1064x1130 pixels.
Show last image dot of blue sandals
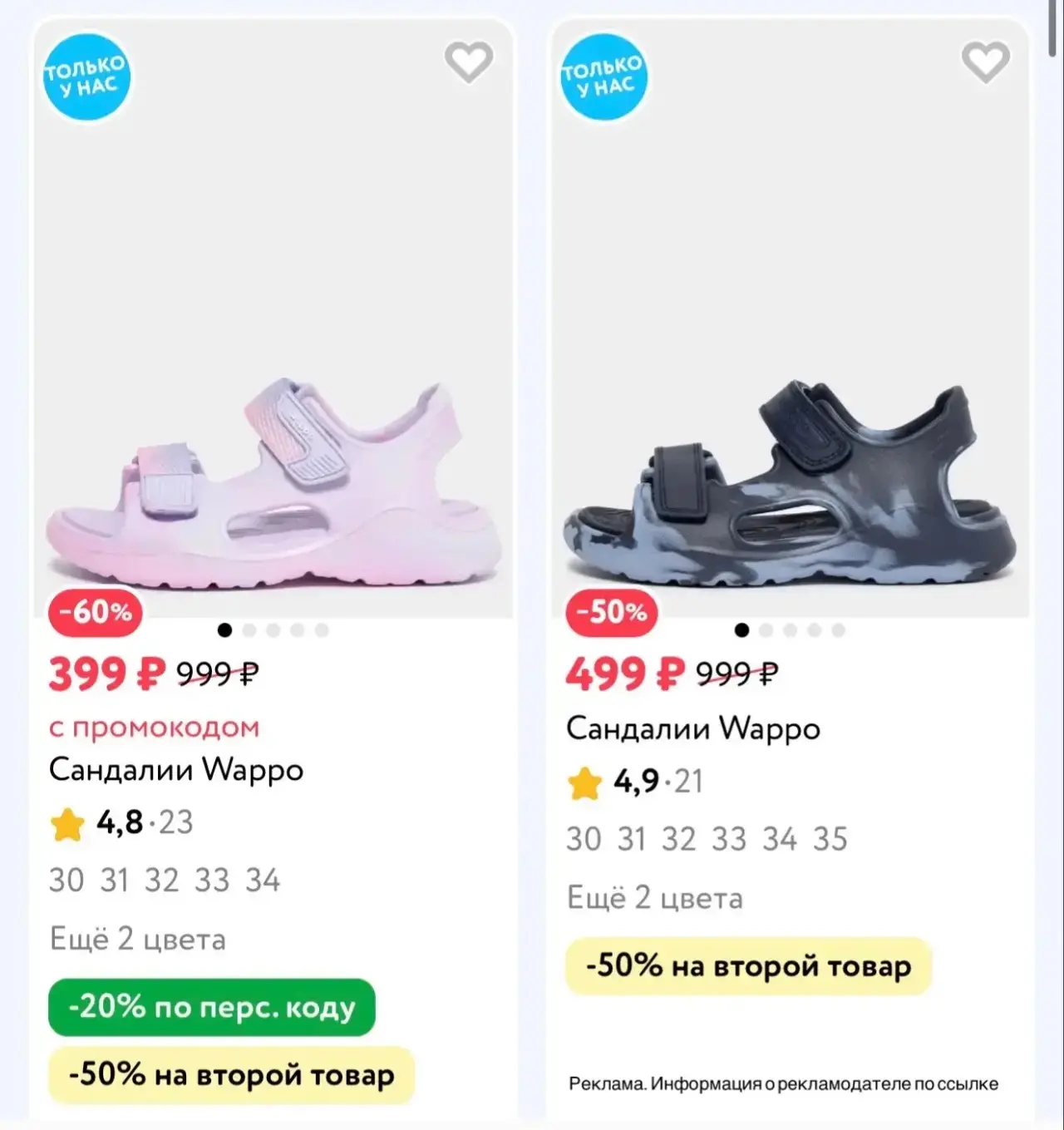pyautogui.click(x=839, y=630)
